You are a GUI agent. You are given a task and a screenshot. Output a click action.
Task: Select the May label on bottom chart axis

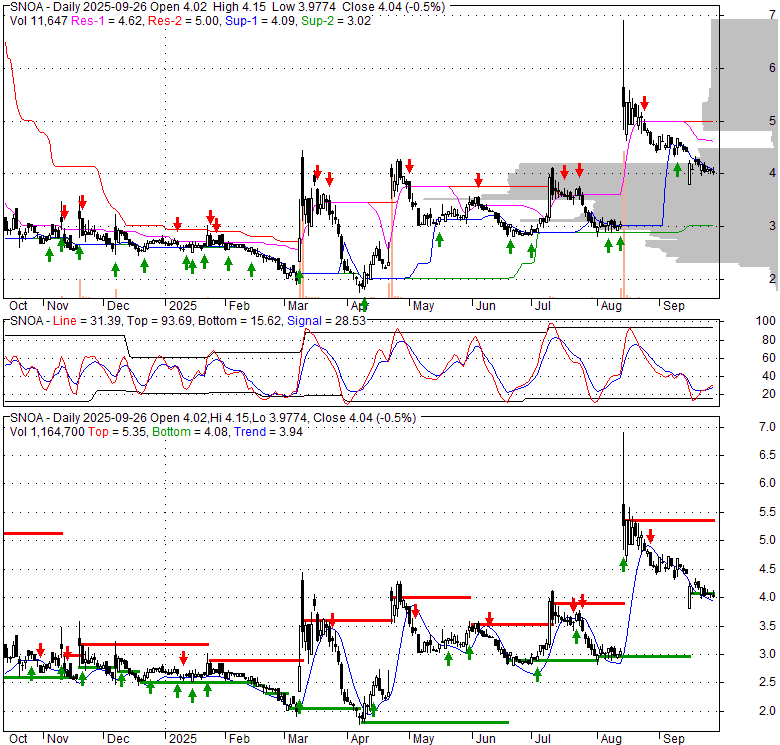point(423,739)
